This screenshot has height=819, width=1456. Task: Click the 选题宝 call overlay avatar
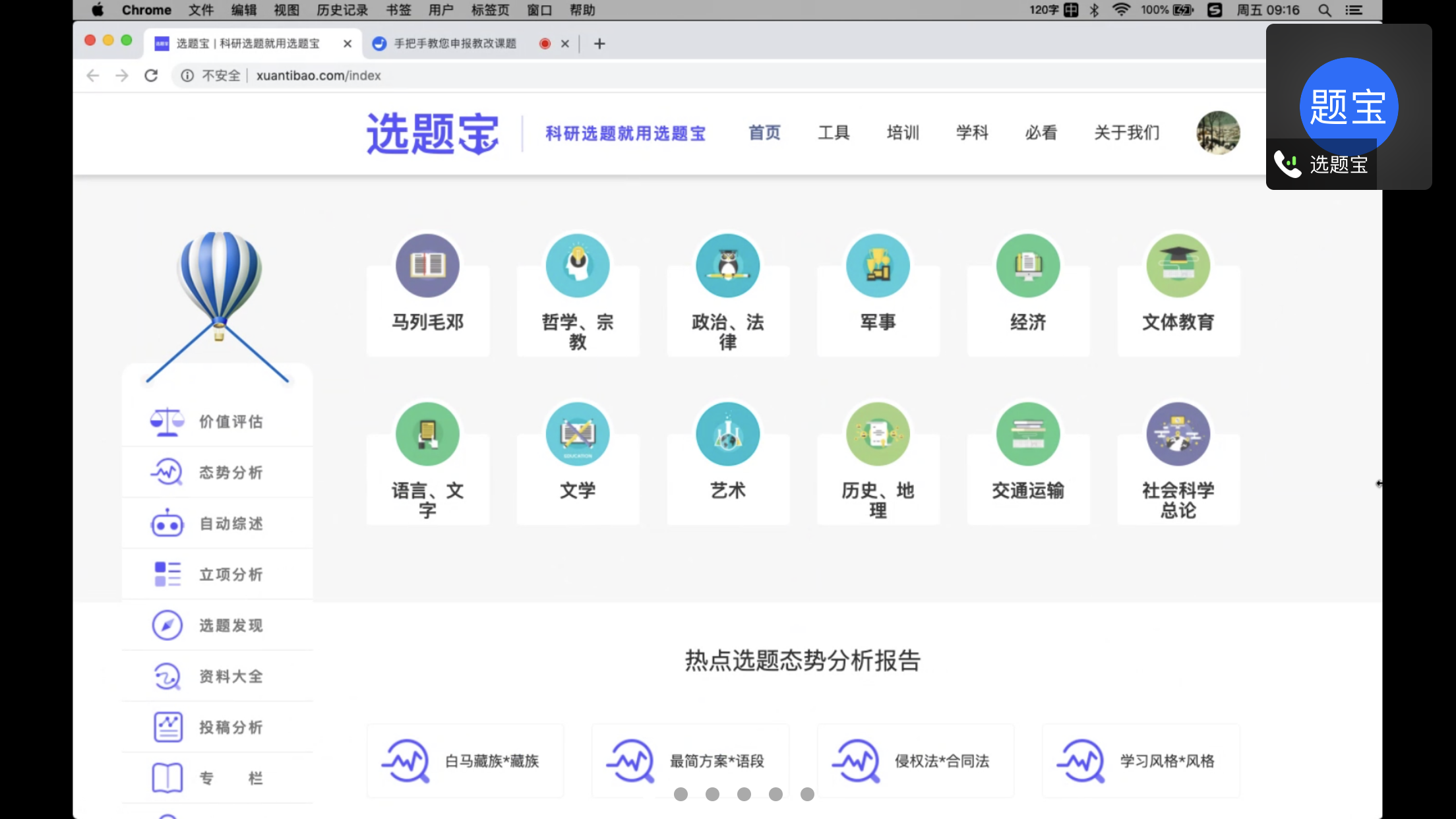click(1349, 106)
